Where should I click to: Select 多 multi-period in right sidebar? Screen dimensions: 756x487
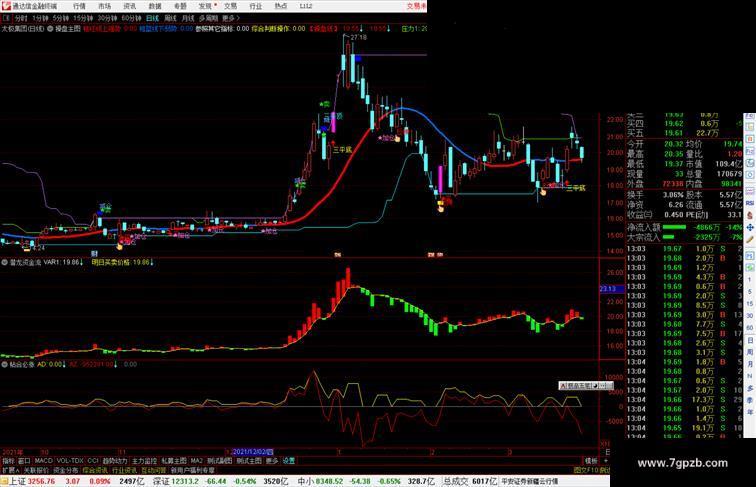[x=750, y=388]
